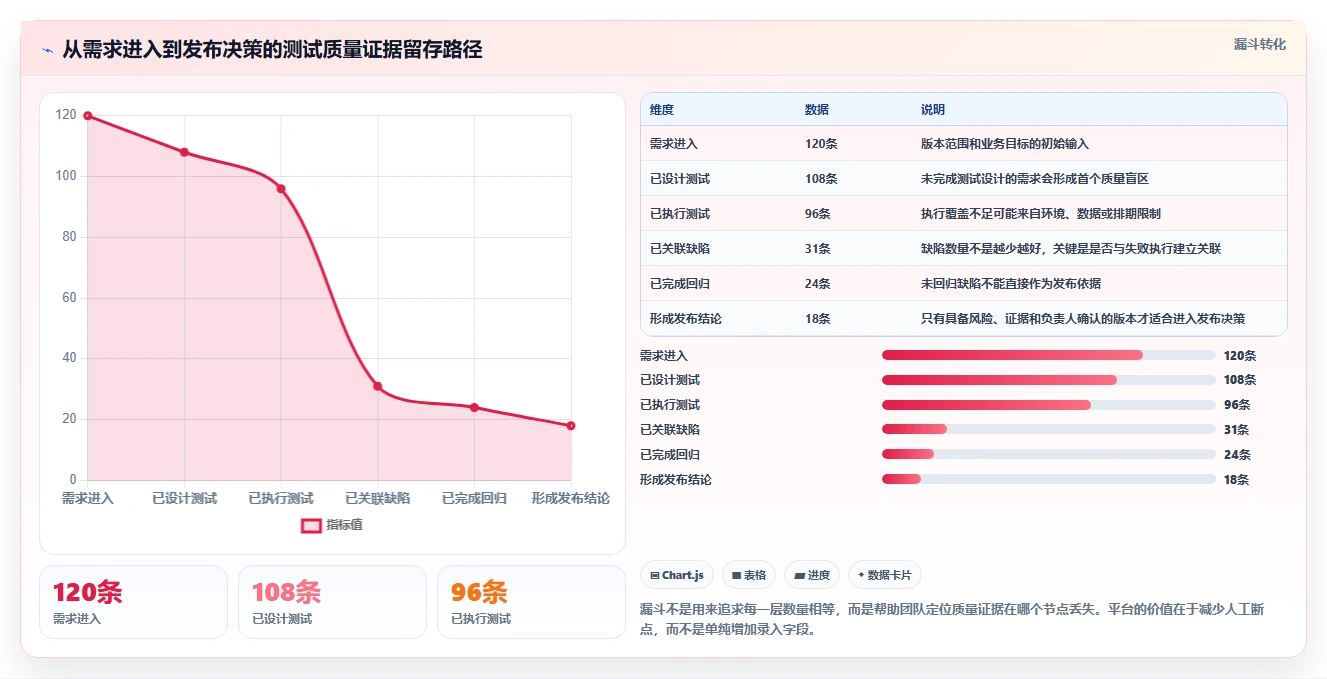Image resolution: width=1327 pixels, height=679 pixels.
Task: Click the chart point for 需求进入
Action: (88, 116)
